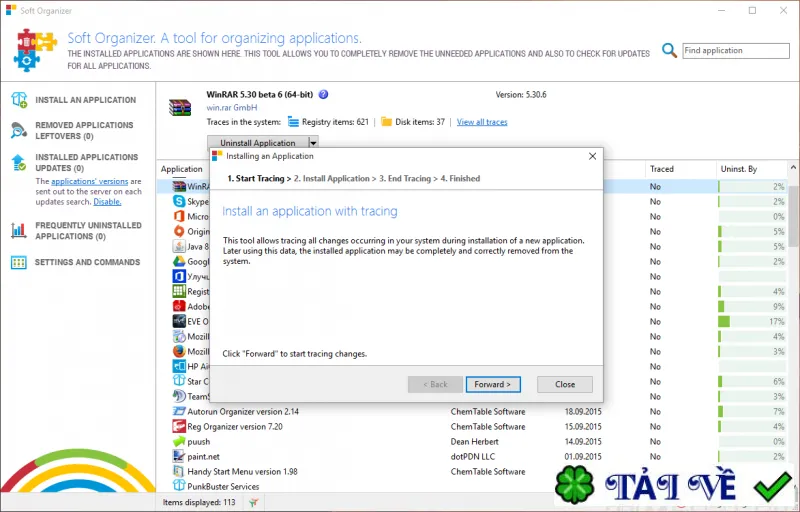Select Reg Organizer version 7.20 row
Viewport: 800px width, 512px height.
(472, 426)
